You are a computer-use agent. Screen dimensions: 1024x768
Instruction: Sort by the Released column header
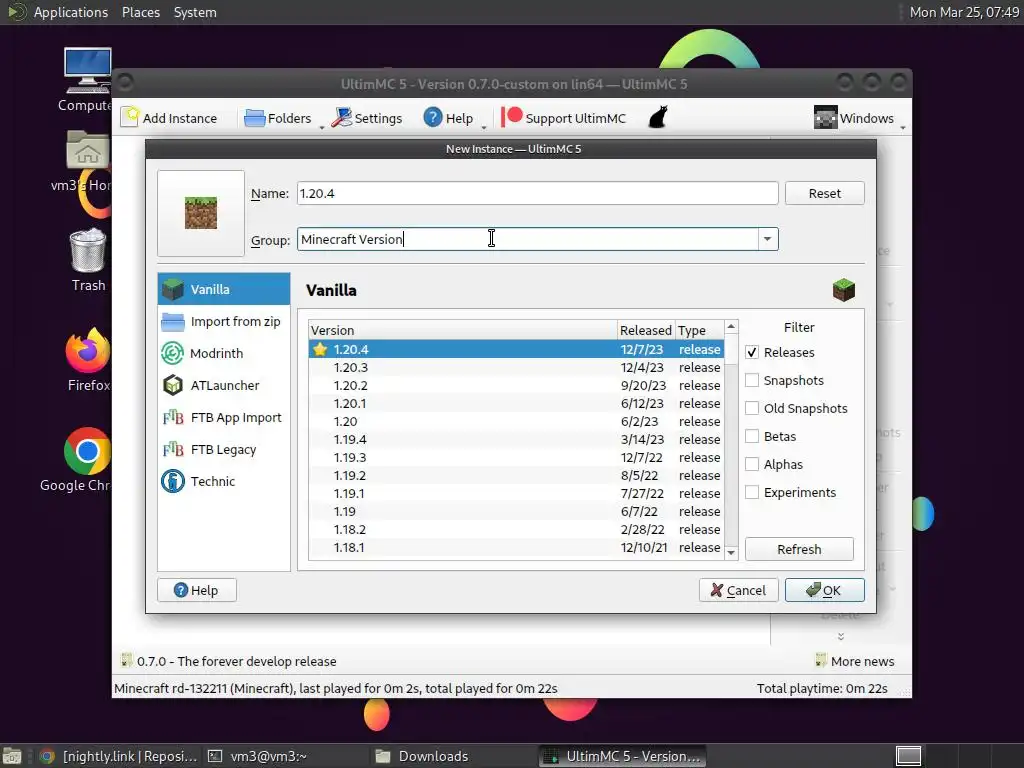645,330
